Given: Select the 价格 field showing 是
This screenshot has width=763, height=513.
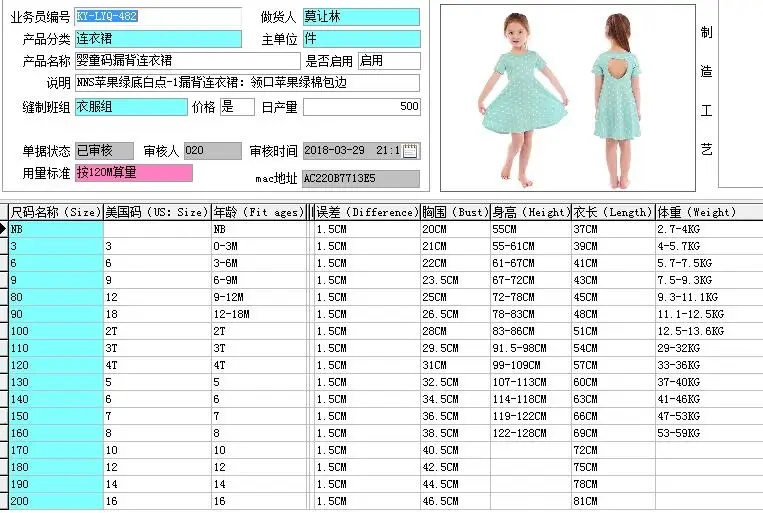Looking at the screenshot, I should (237, 107).
